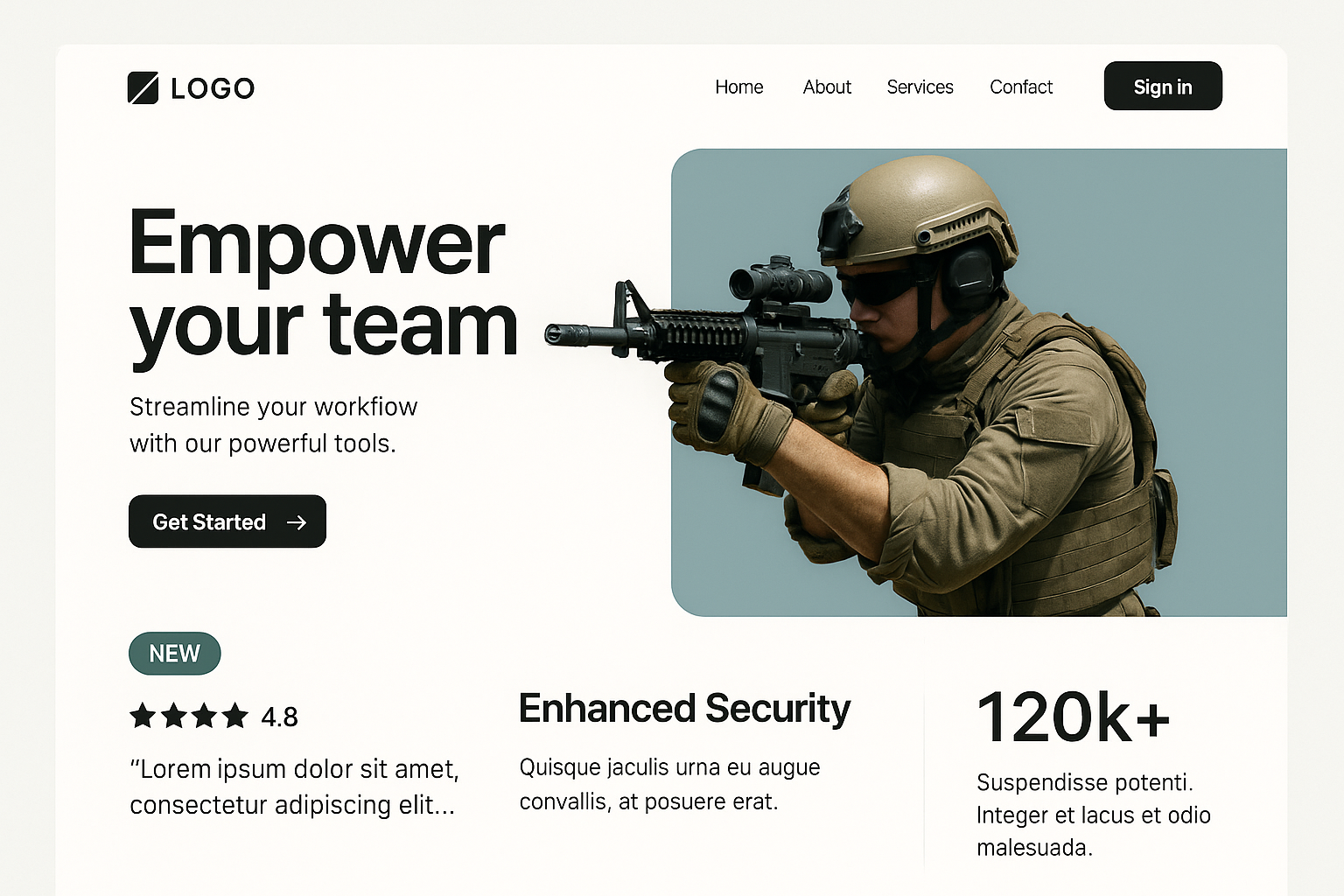Click the fourth rating star
Screen dimensions: 1344x896
pos(235,716)
